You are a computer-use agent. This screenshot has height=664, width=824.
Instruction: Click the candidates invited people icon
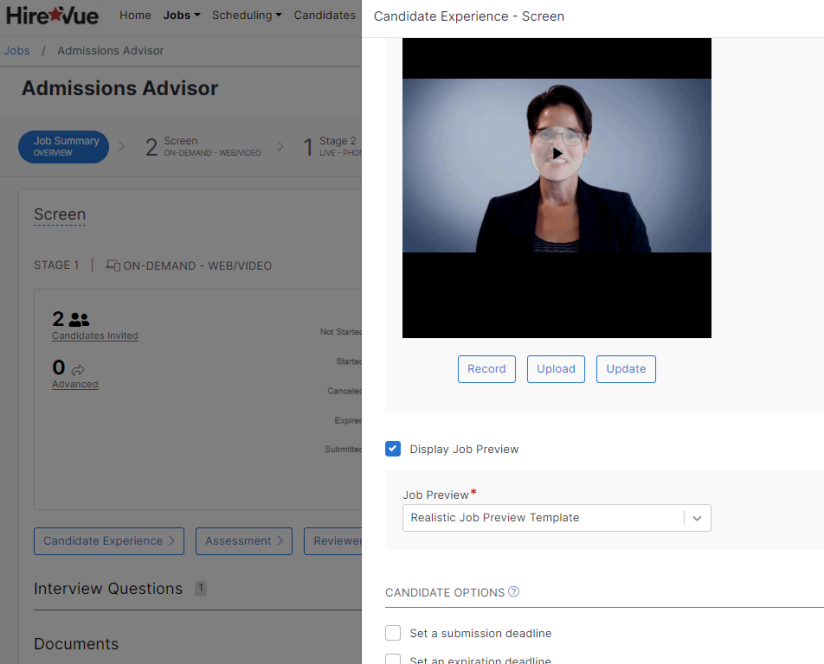coord(80,320)
